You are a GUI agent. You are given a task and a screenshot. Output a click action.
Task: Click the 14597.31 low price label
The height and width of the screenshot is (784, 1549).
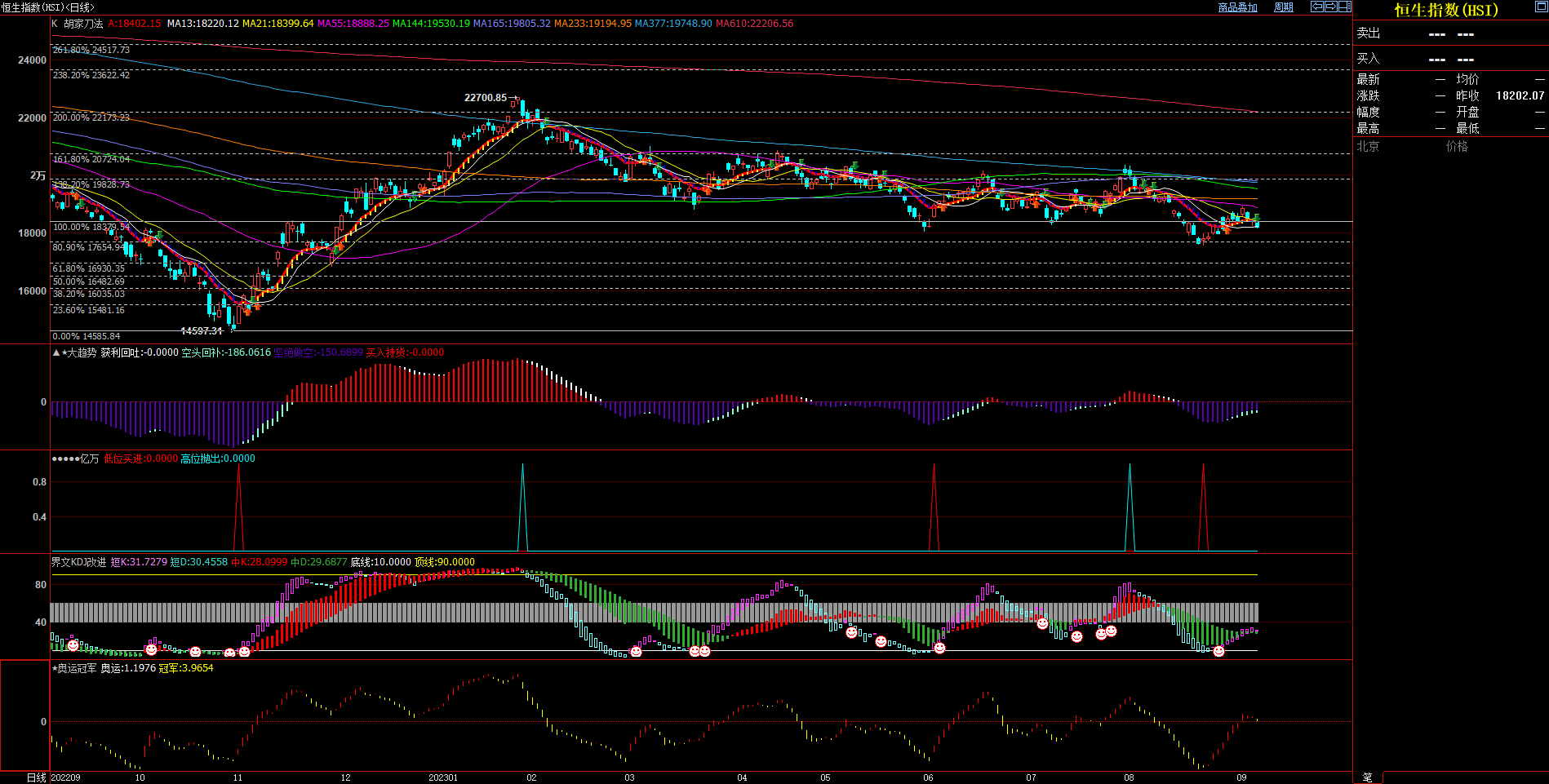coord(201,331)
